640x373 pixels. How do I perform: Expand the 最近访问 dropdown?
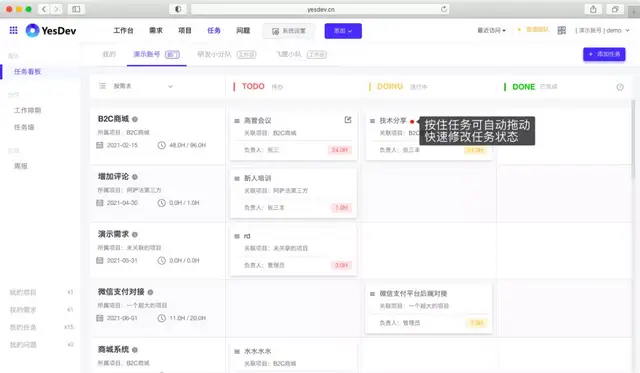(x=491, y=30)
